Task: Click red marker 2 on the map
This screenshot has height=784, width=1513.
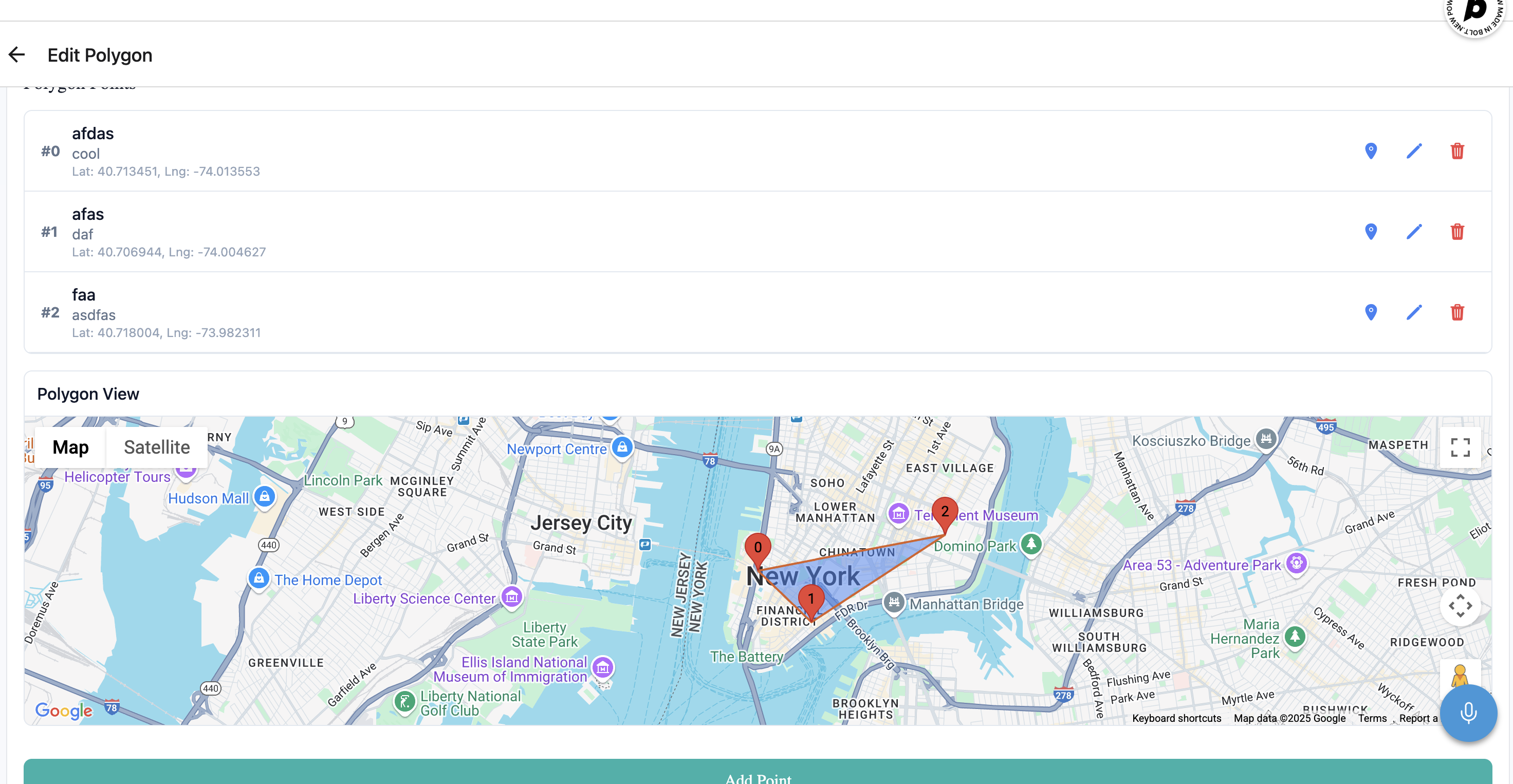Action: [945, 512]
